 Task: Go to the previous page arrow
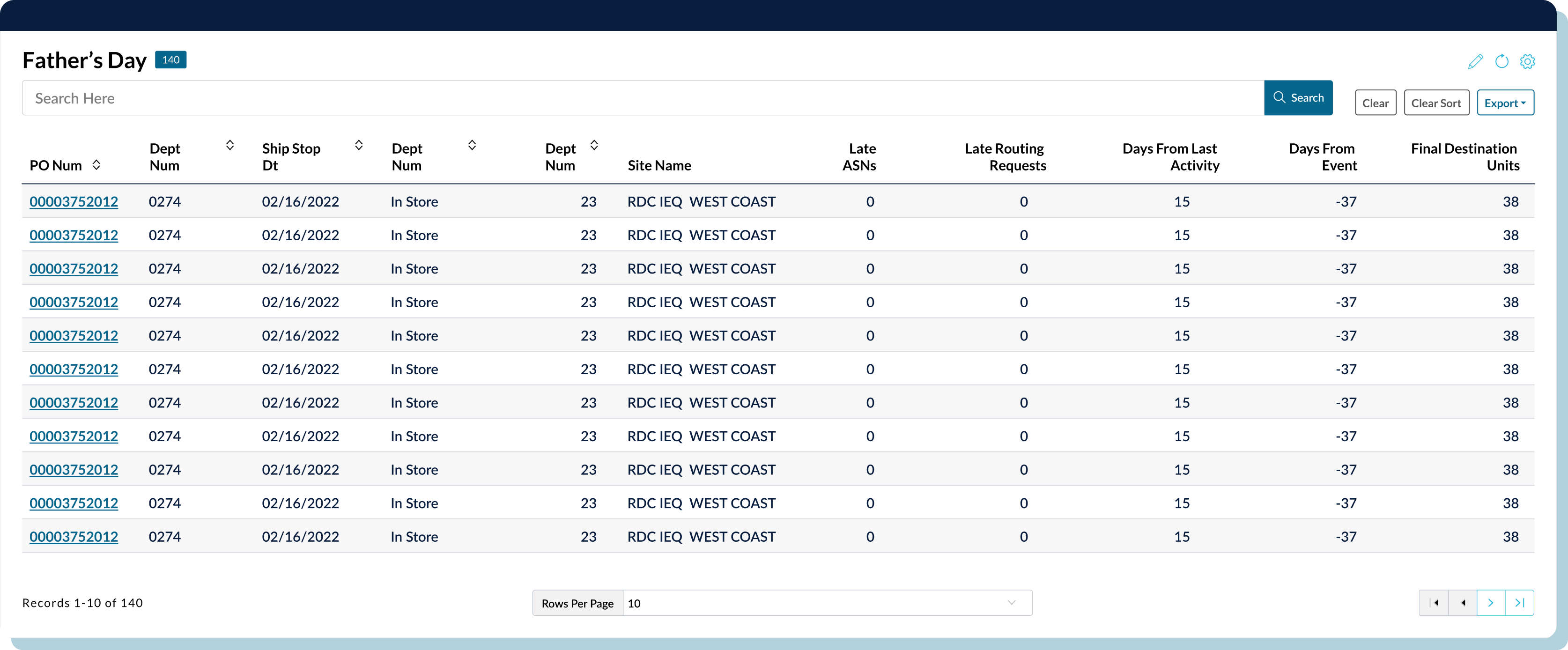click(1463, 603)
